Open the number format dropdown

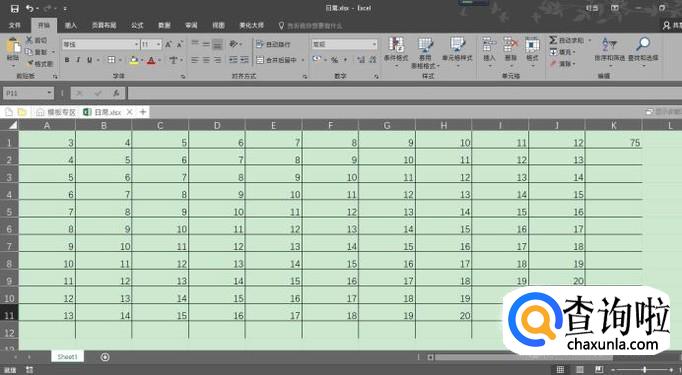pyautogui.click(x=374, y=44)
